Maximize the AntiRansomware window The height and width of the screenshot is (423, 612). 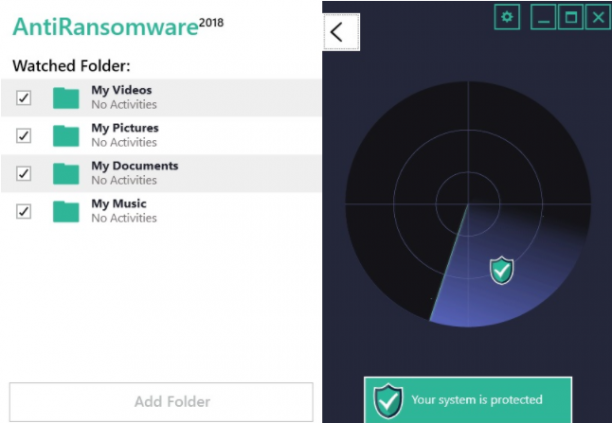click(x=571, y=17)
